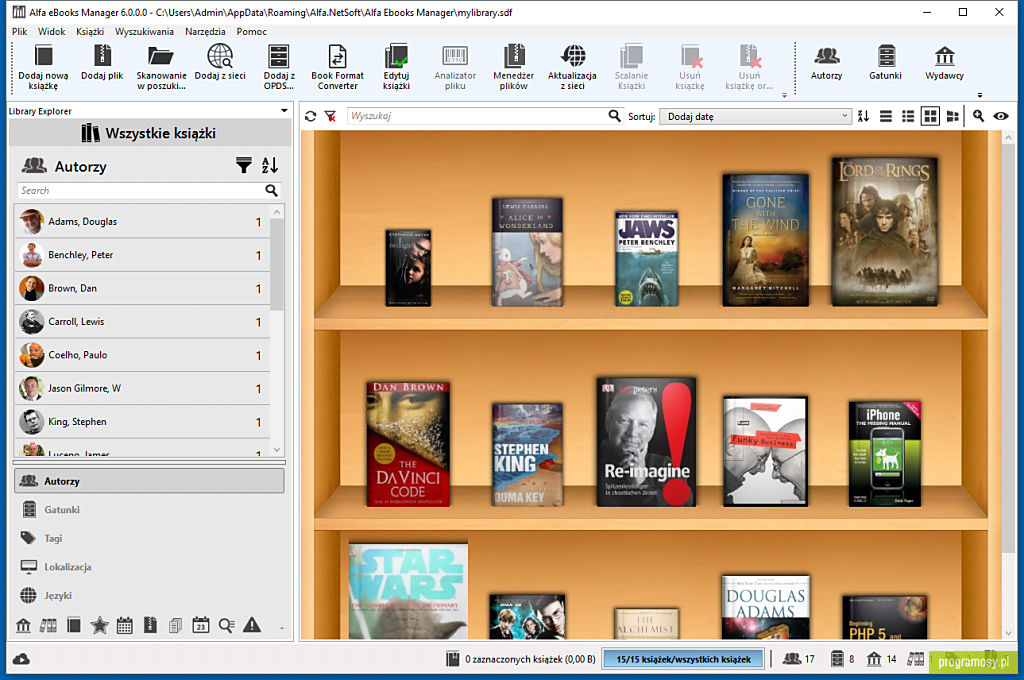Run Aktualizacja z sieci update
The height and width of the screenshot is (680, 1024).
[573, 67]
